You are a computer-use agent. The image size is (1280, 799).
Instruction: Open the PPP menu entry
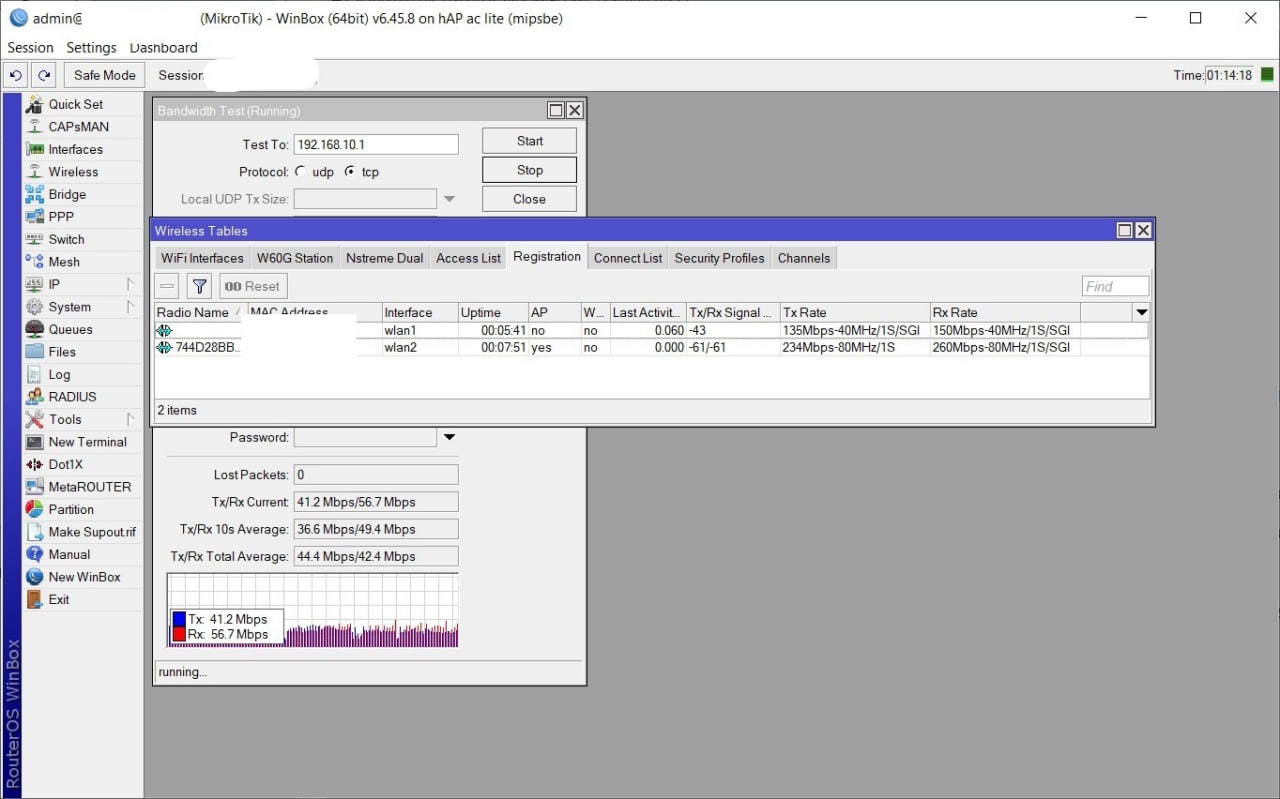pos(61,216)
